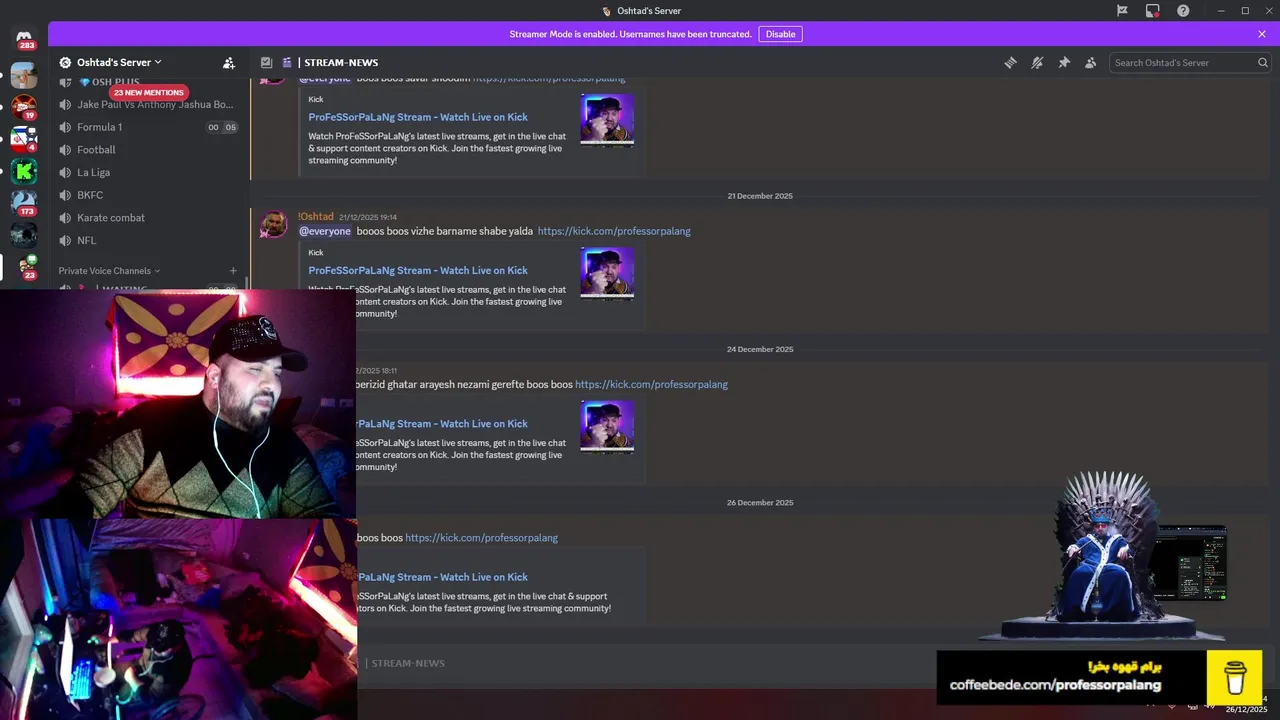The height and width of the screenshot is (720, 1280).
Task: Toggle the member list icon
Action: pos(1091,62)
